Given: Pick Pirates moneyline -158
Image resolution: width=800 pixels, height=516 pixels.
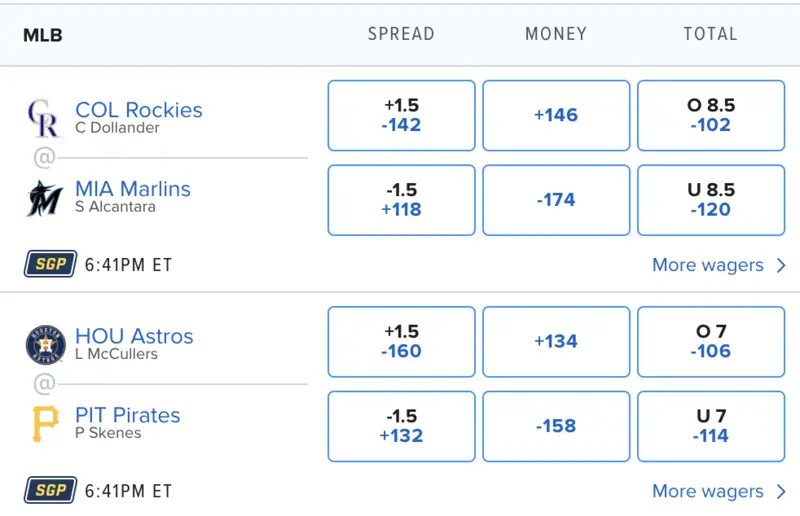Looking at the screenshot, I should tap(556, 426).
